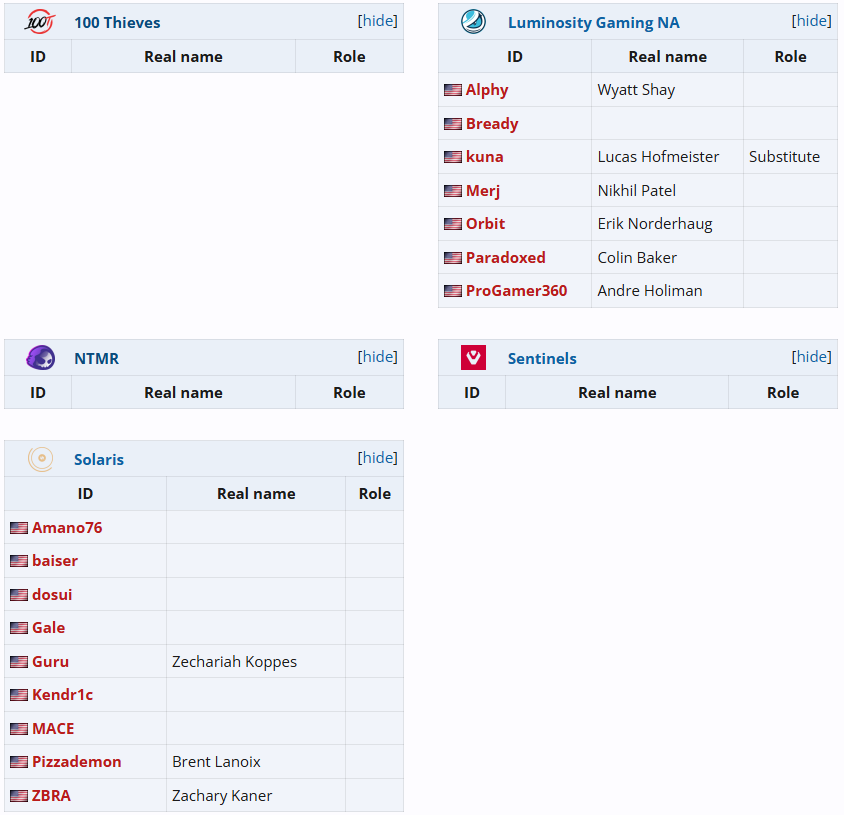The image size is (844, 815).
Task: Open Guru's player profile
Action: click(x=51, y=662)
